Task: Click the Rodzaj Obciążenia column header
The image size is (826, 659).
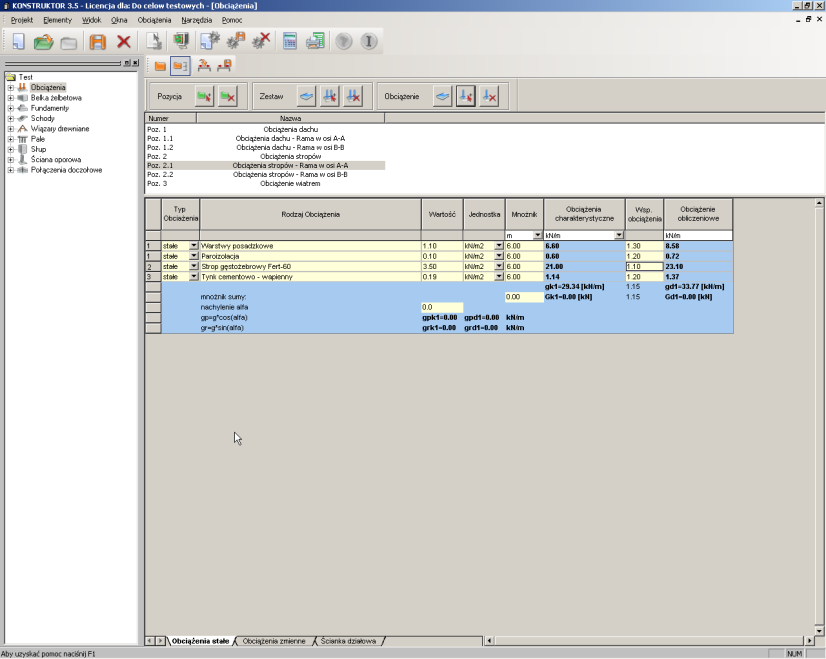Action: coord(310,214)
